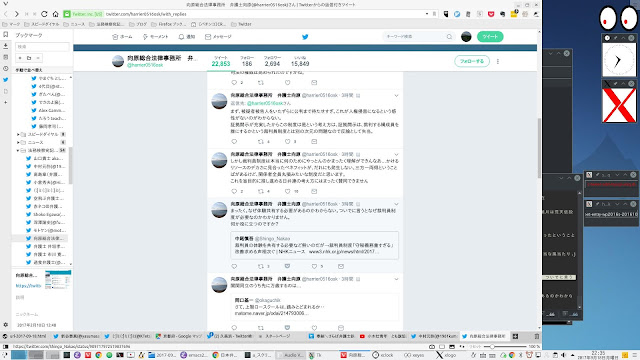Click the Pocket extension icon
The width and height of the screenshot is (640, 360).
[491, 14]
